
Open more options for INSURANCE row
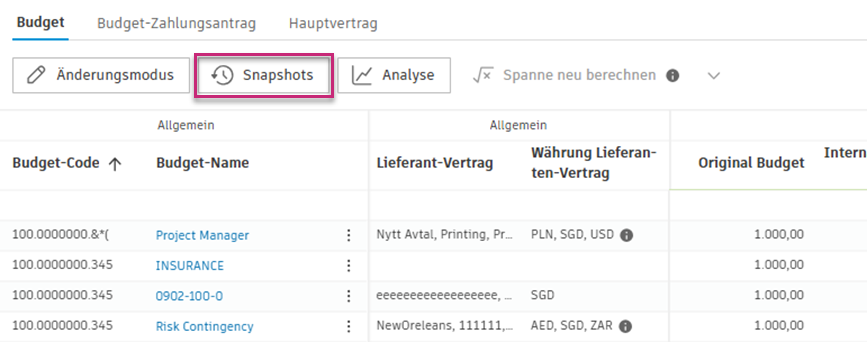pos(348,266)
